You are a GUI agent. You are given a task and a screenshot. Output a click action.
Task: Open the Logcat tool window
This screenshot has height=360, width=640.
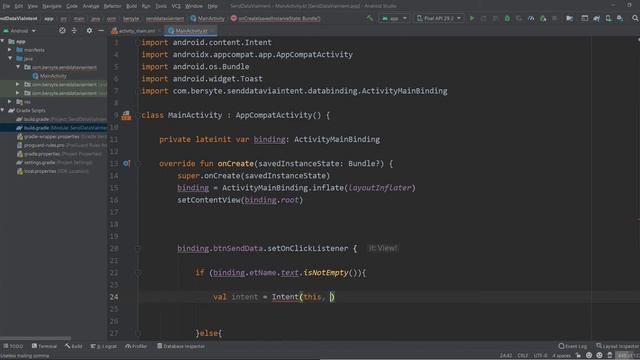click(104, 346)
